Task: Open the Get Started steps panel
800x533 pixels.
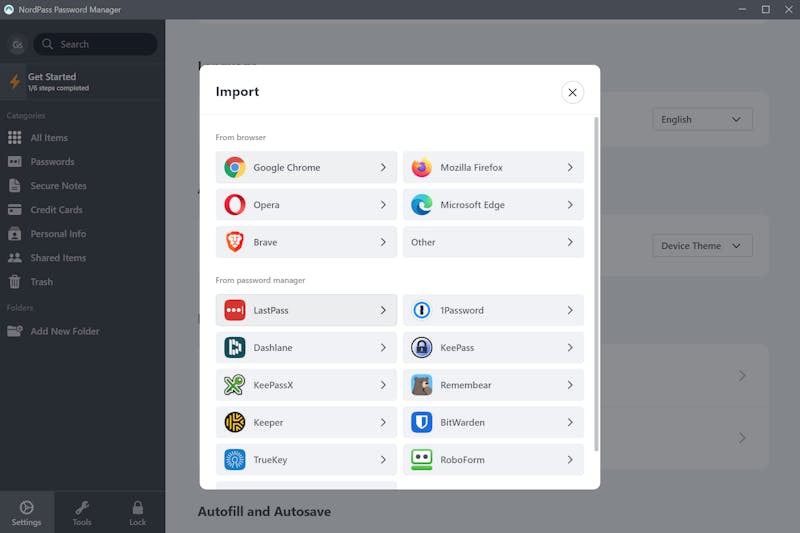Action: pos(82,82)
